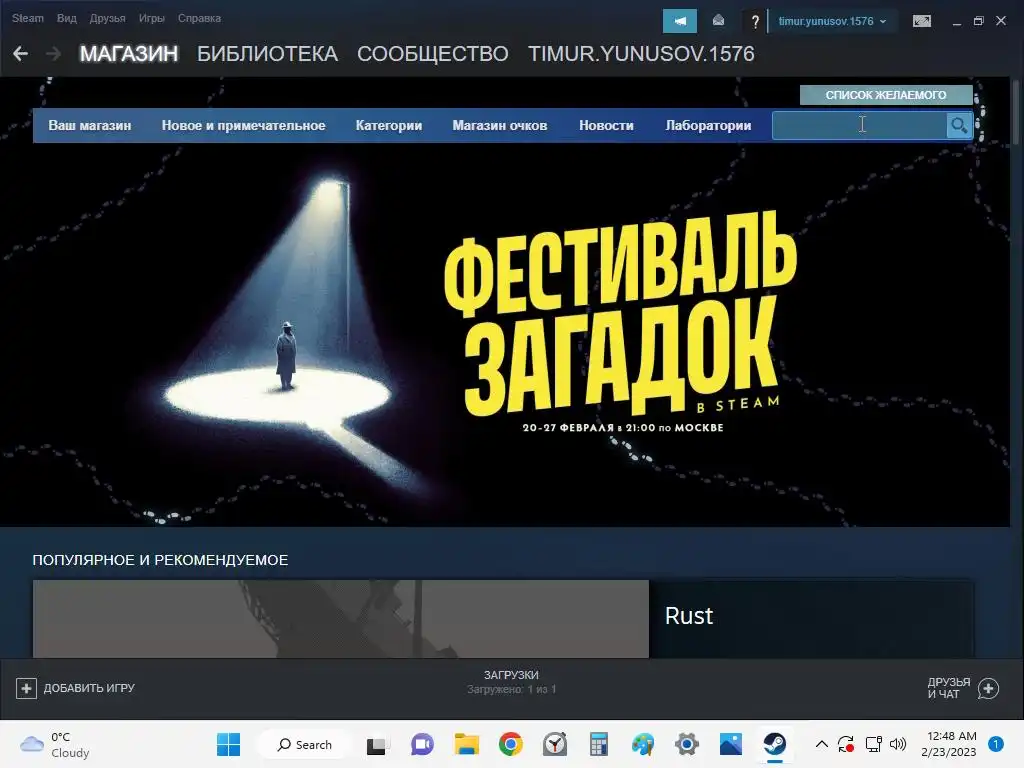Open the network tray icon
1024x768 pixels.
tap(873, 744)
